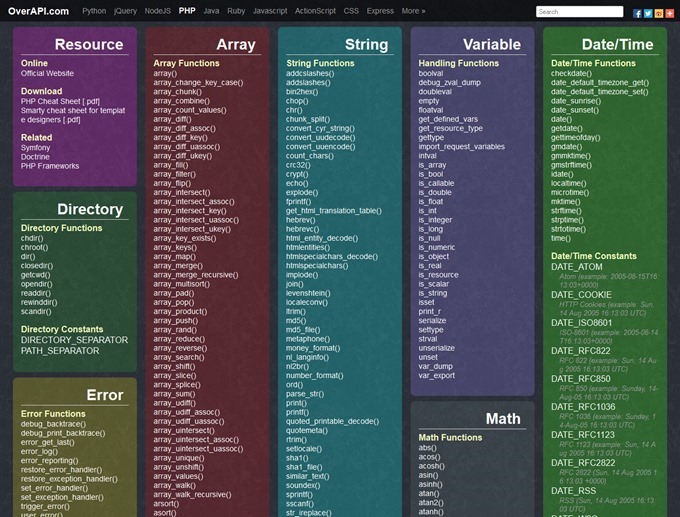Click the array_key_exists() link
The height and width of the screenshot is (517, 680).
(x=185, y=238)
